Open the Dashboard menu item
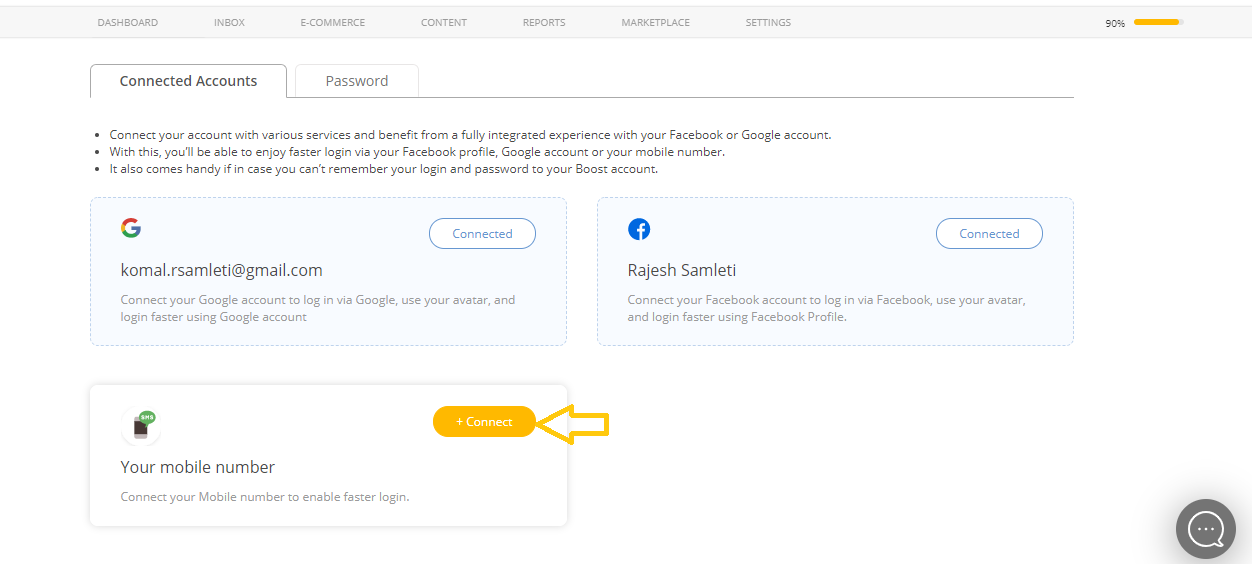The width and height of the screenshot is (1252, 564). pyautogui.click(x=127, y=22)
